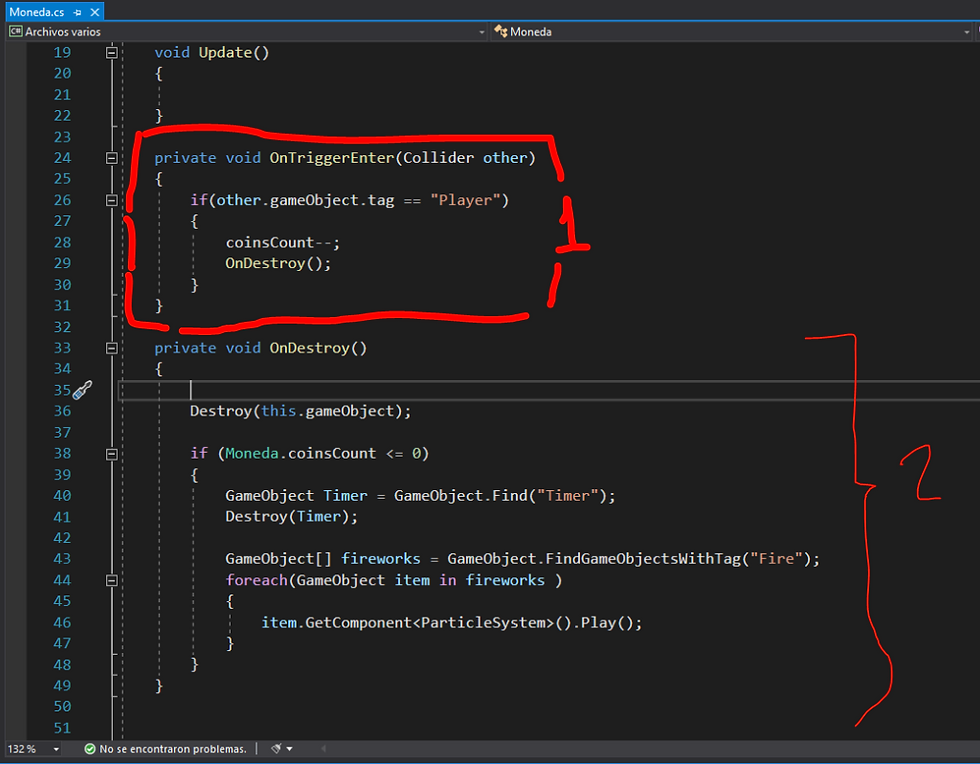Viewport: 980px width, 764px height.
Task: Click line number 19
Action: (x=62, y=53)
